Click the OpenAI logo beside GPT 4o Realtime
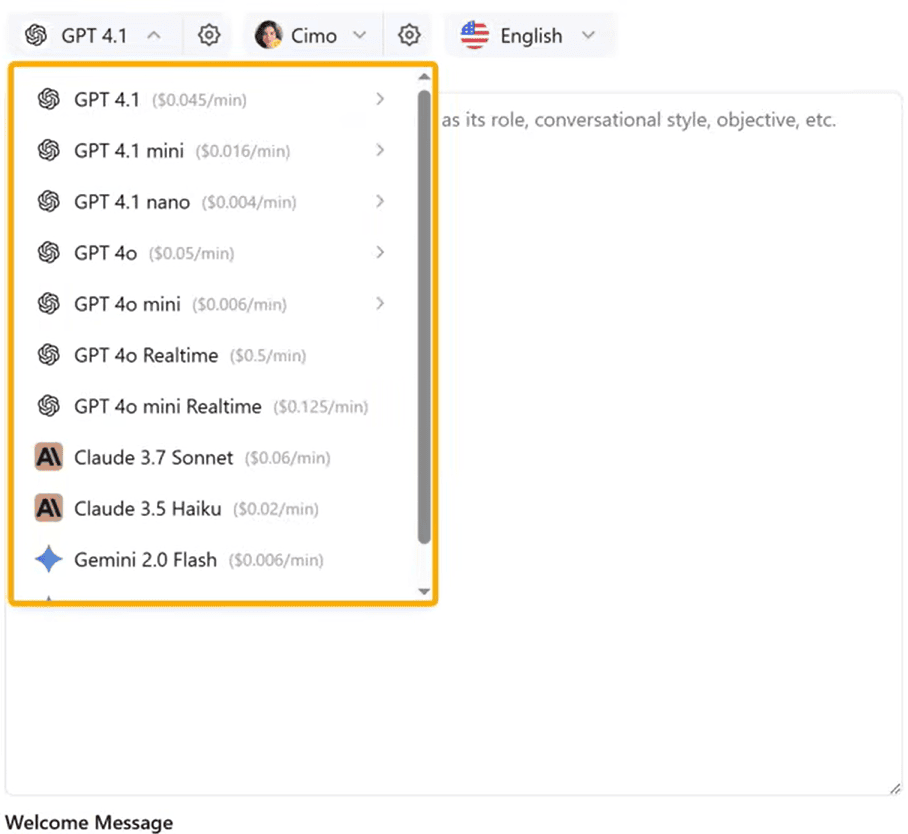The height and width of the screenshot is (834, 908). (x=48, y=355)
